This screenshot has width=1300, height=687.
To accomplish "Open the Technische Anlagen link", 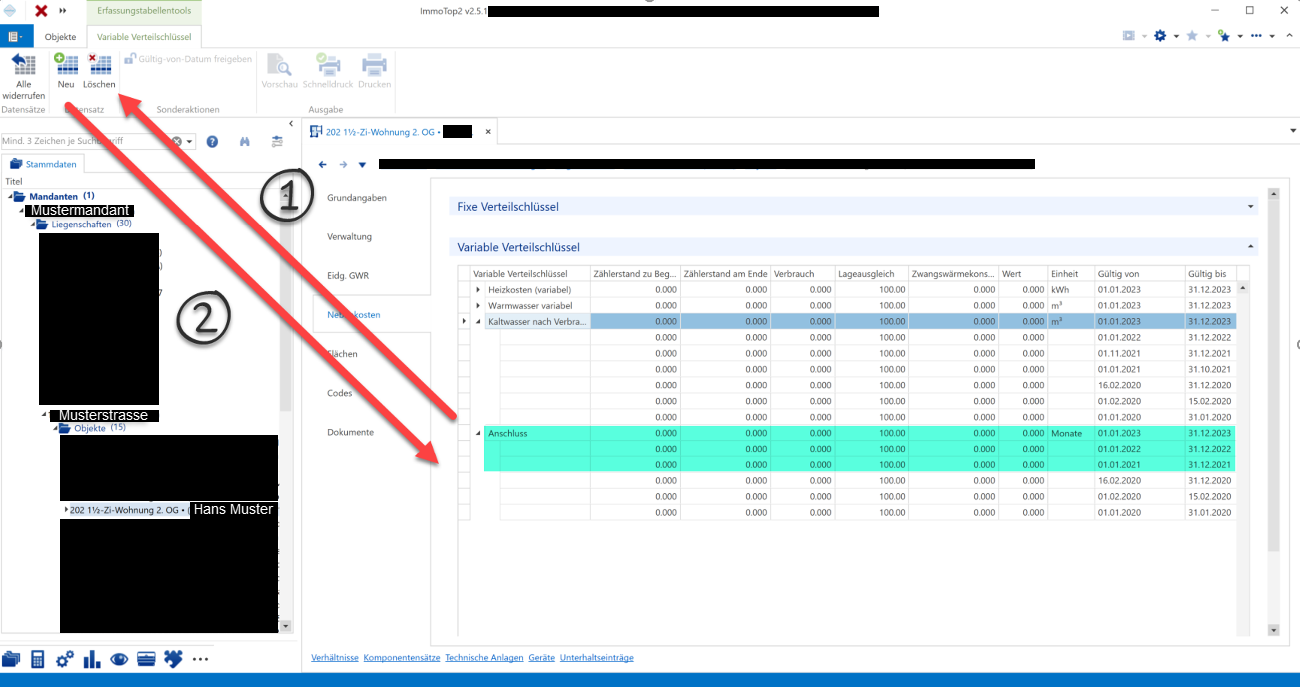I will click(484, 658).
